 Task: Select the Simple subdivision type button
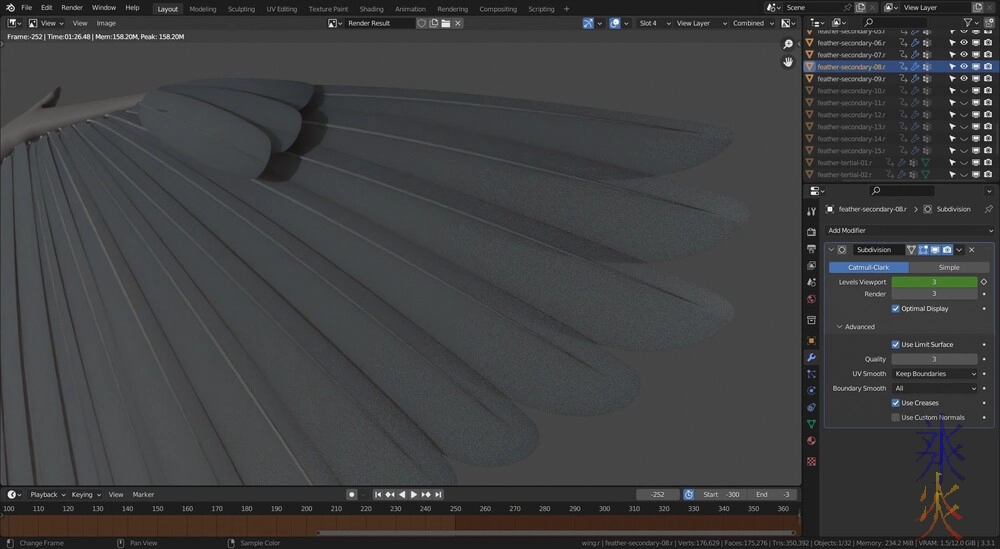click(x=948, y=267)
